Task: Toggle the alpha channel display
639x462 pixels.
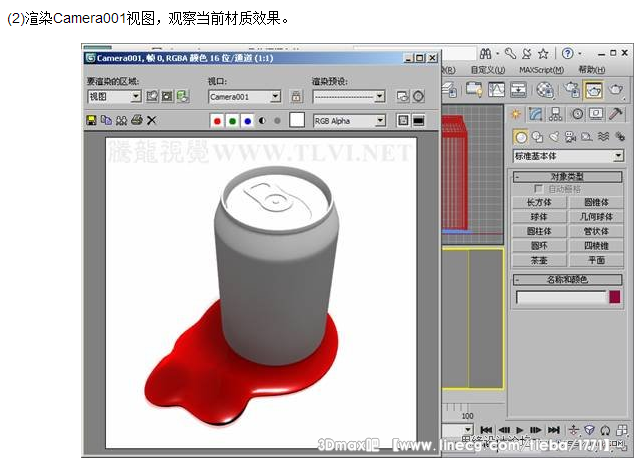Action: pos(262,121)
